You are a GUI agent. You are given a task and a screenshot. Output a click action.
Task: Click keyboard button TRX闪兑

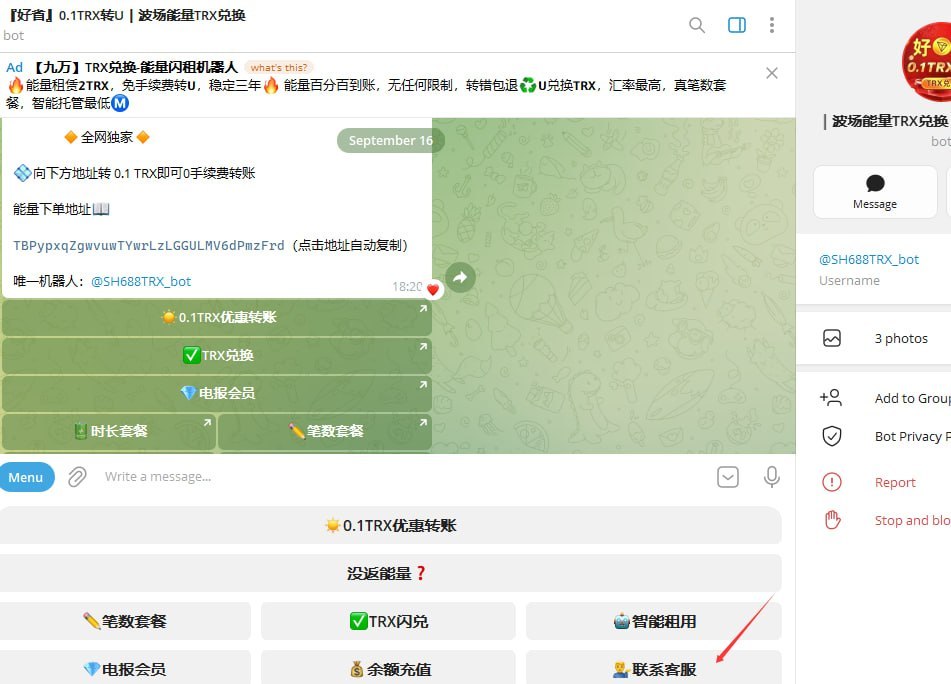[388, 621]
